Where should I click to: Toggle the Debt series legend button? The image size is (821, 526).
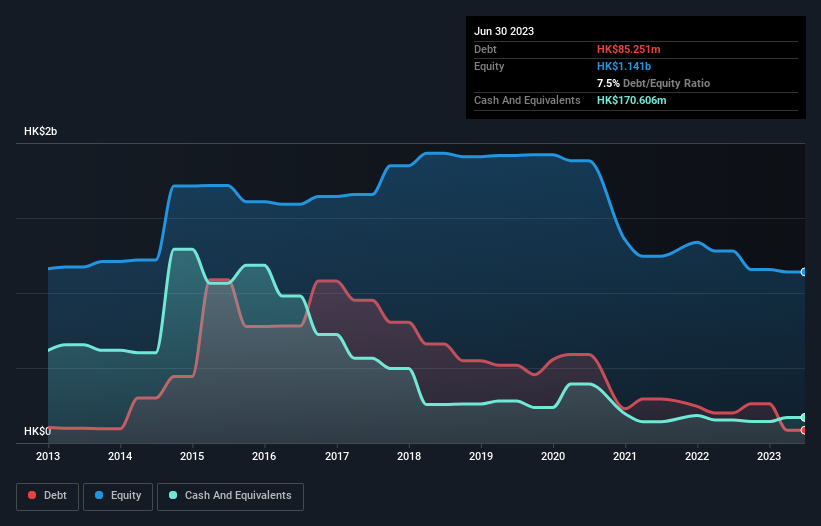[48, 496]
